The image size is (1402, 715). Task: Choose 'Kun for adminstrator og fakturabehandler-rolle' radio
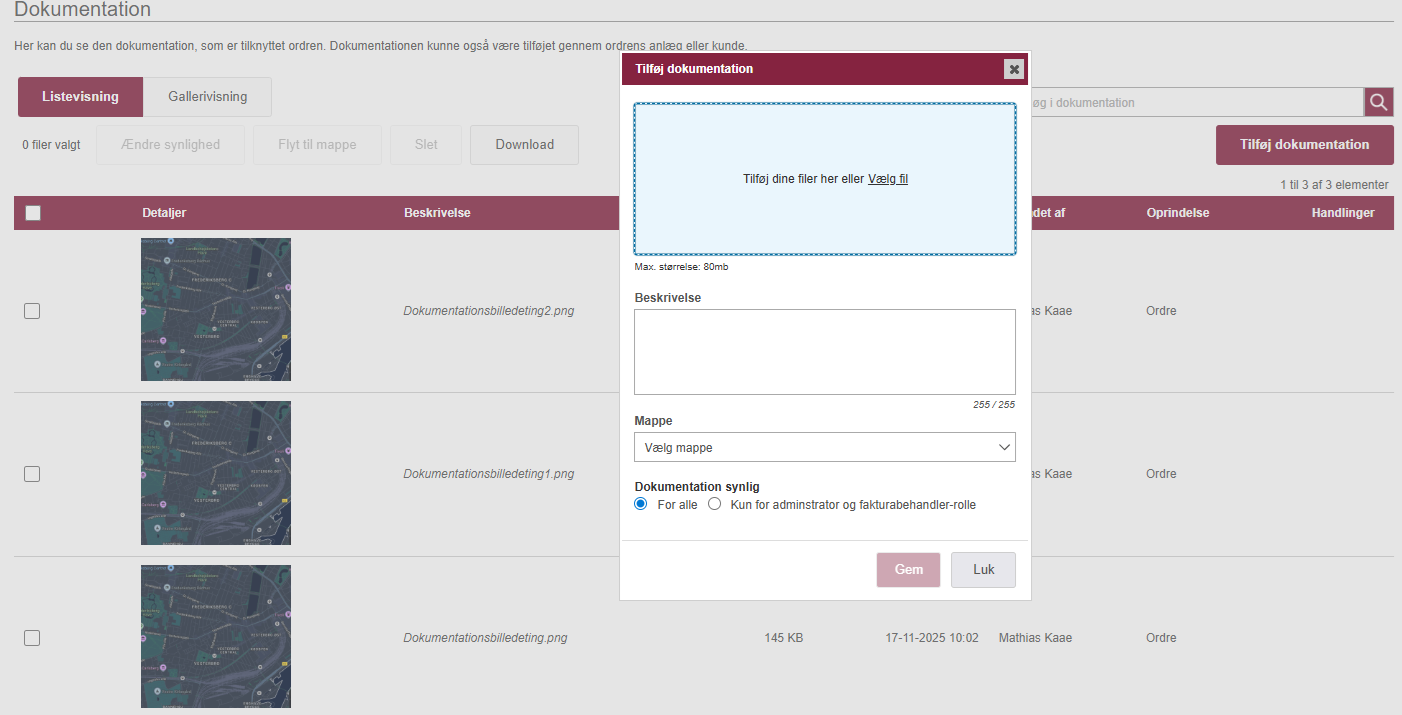(x=714, y=504)
